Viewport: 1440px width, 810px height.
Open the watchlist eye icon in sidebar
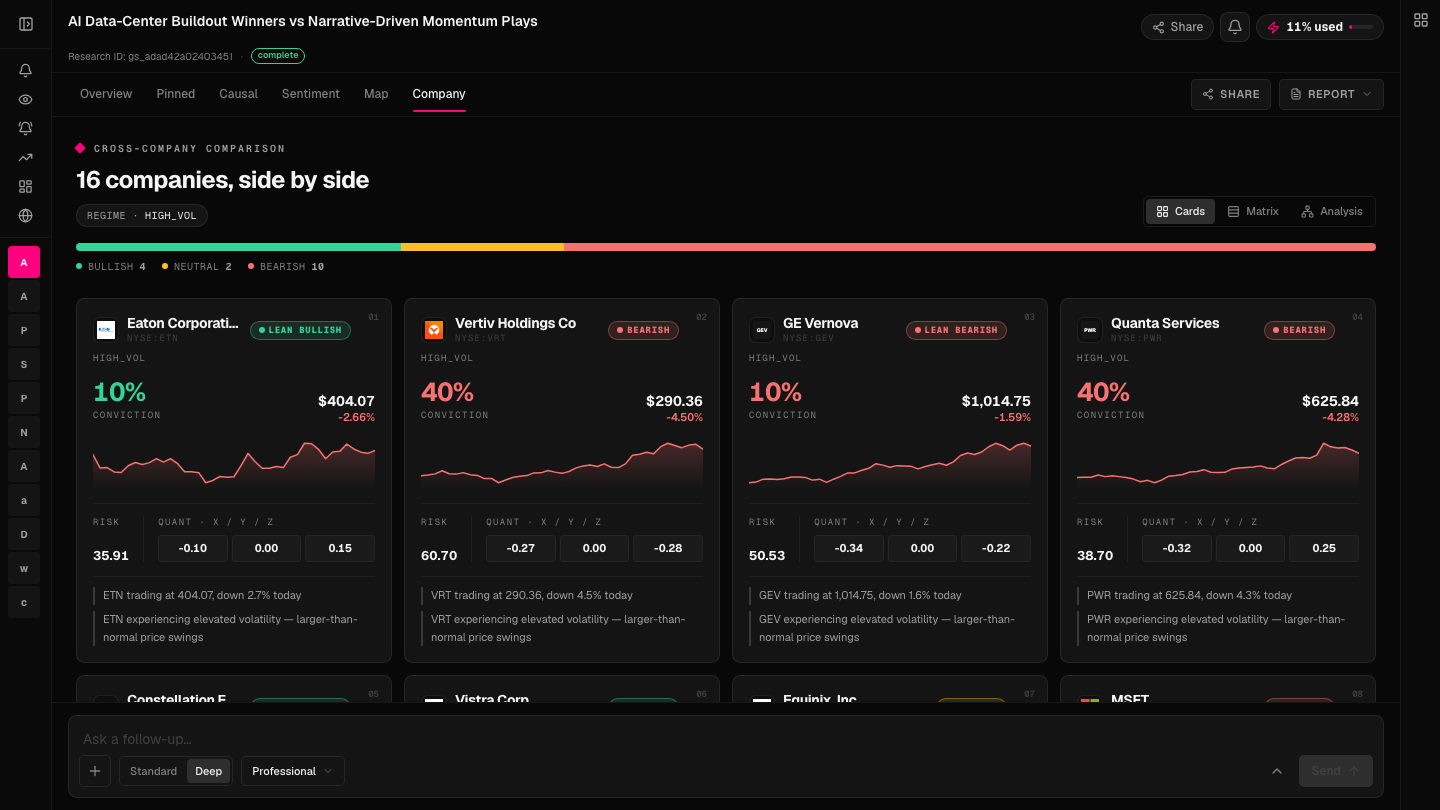pos(26,100)
